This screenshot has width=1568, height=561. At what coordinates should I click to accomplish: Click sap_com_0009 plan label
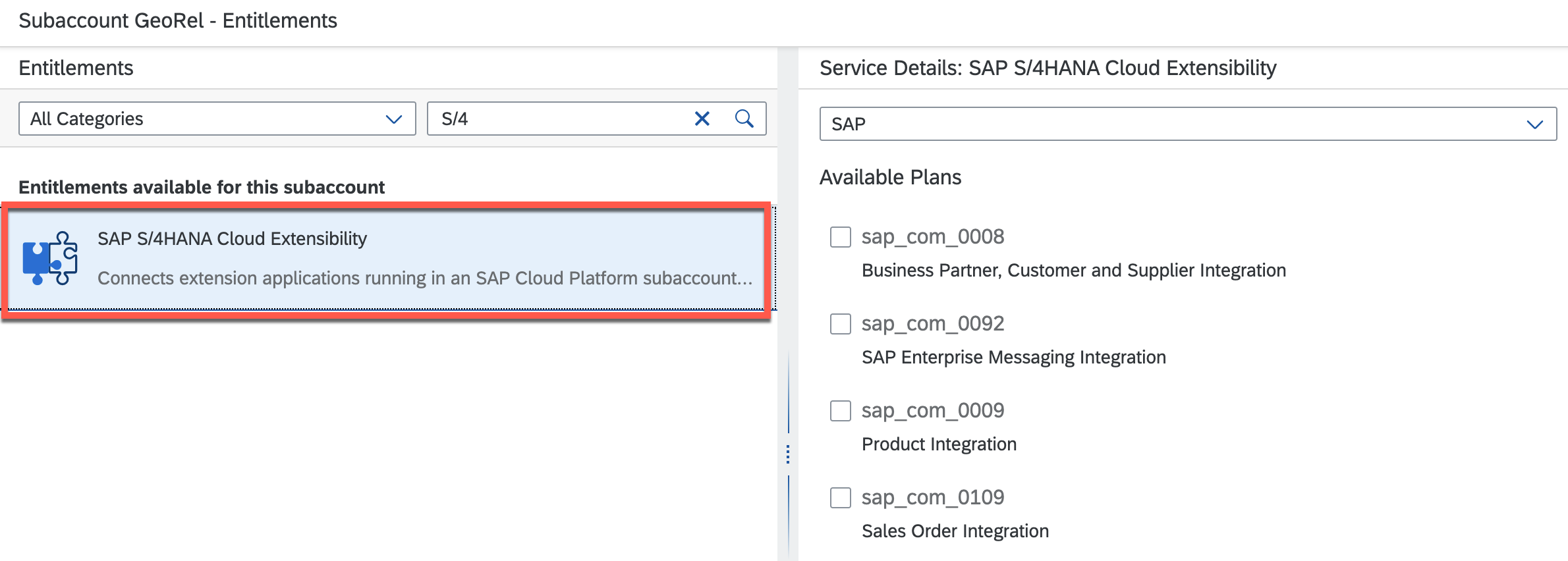[x=933, y=410]
